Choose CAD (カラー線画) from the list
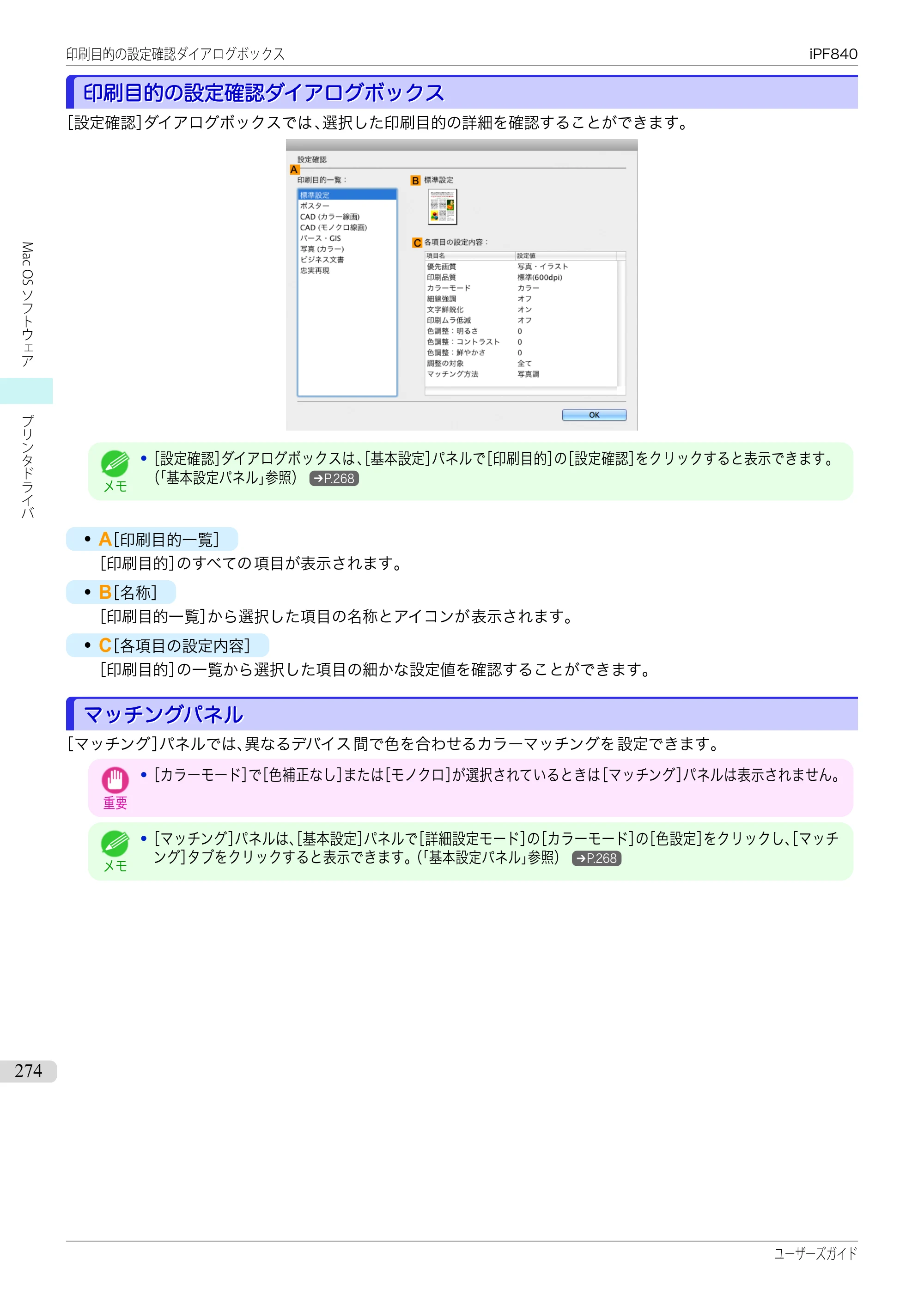Screen dimensions: 924x1307 [346, 217]
